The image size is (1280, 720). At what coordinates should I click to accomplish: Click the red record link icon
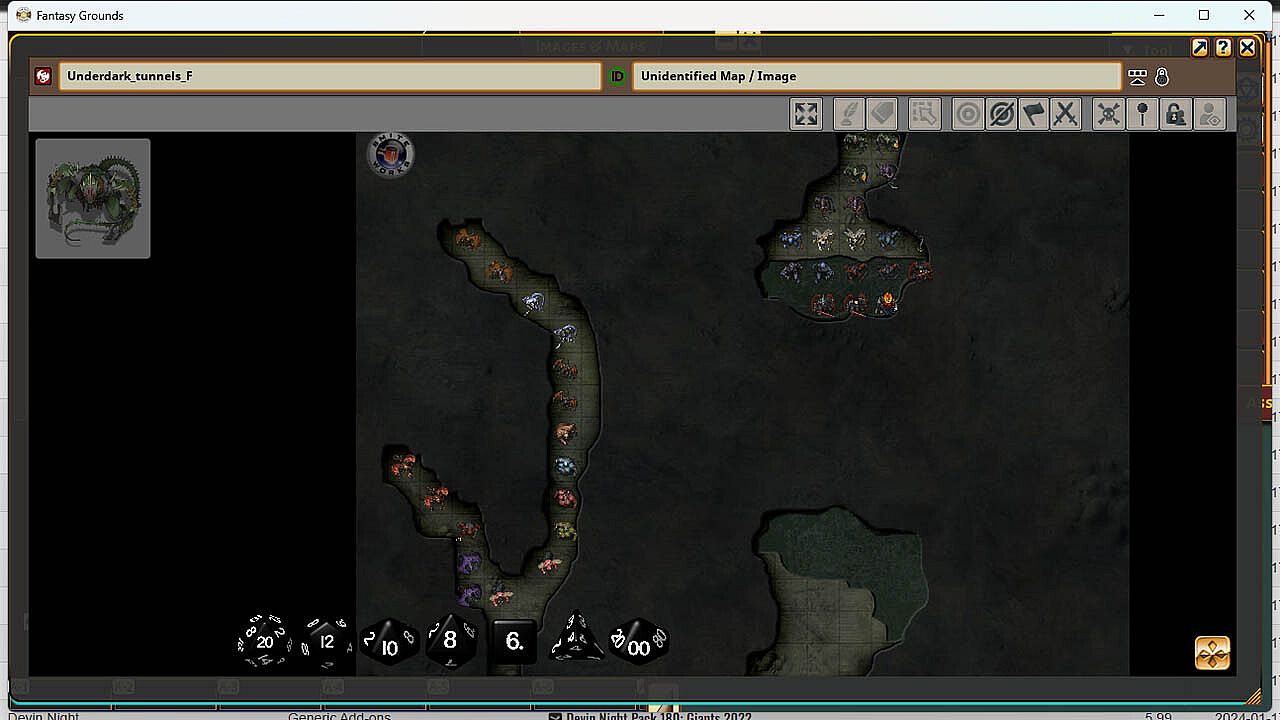click(x=43, y=76)
